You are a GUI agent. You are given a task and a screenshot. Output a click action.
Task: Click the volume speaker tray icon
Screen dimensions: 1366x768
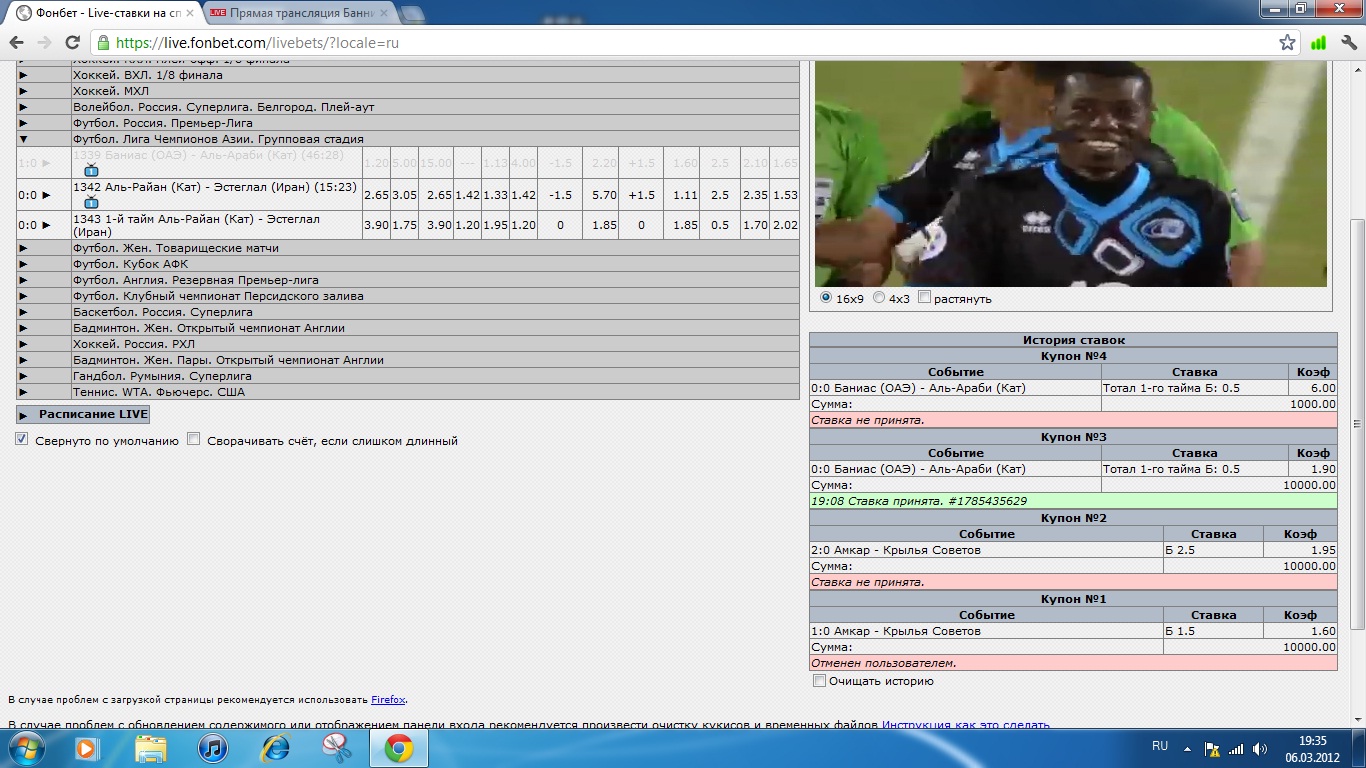coord(1260,748)
